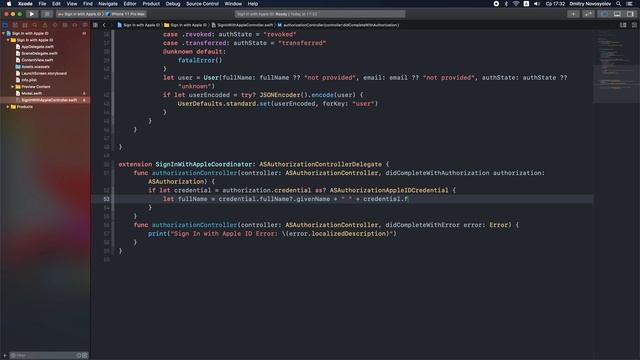
Task: Toggle recent files filter in navigator
Action: coord(79,356)
